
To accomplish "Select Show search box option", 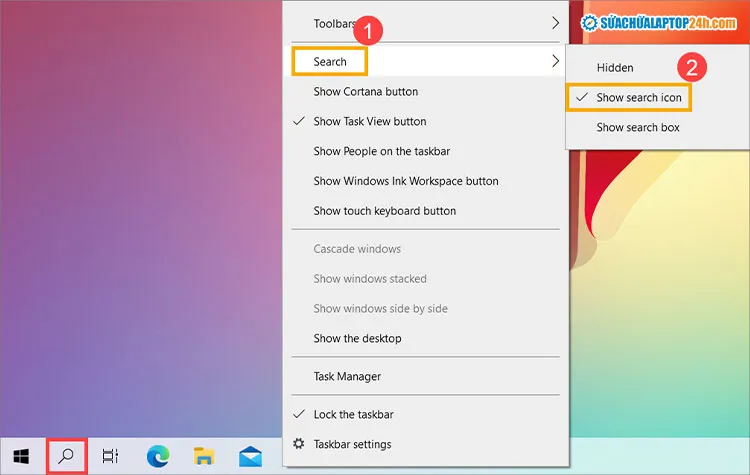I will (637, 128).
